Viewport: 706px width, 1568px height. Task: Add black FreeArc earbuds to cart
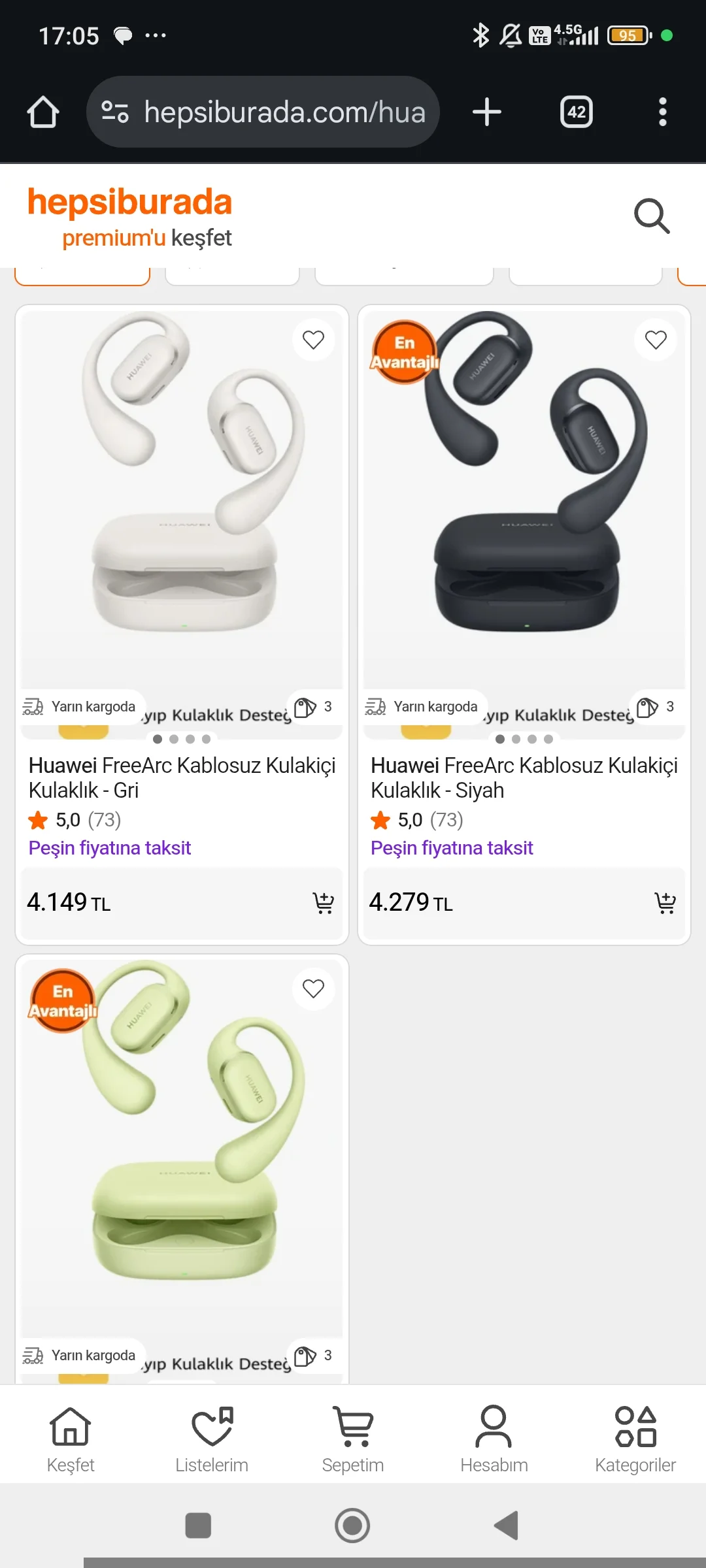tap(665, 902)
